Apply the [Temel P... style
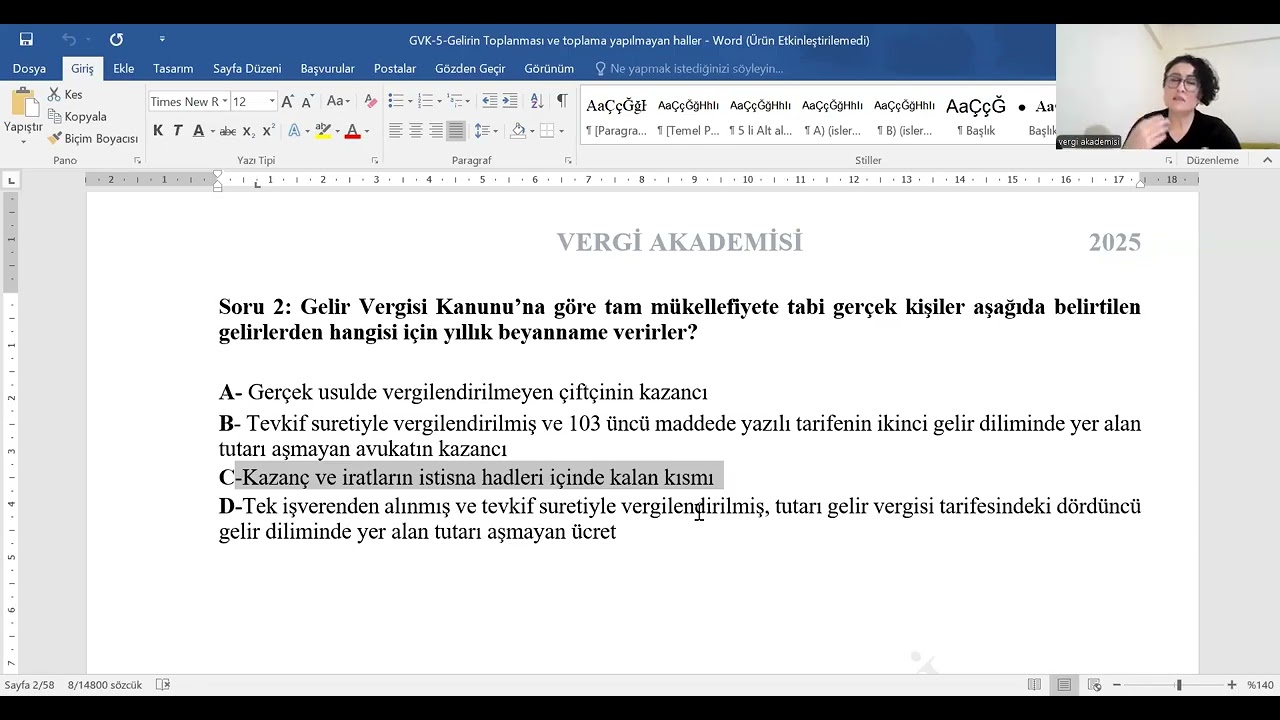 coord(688,117)
